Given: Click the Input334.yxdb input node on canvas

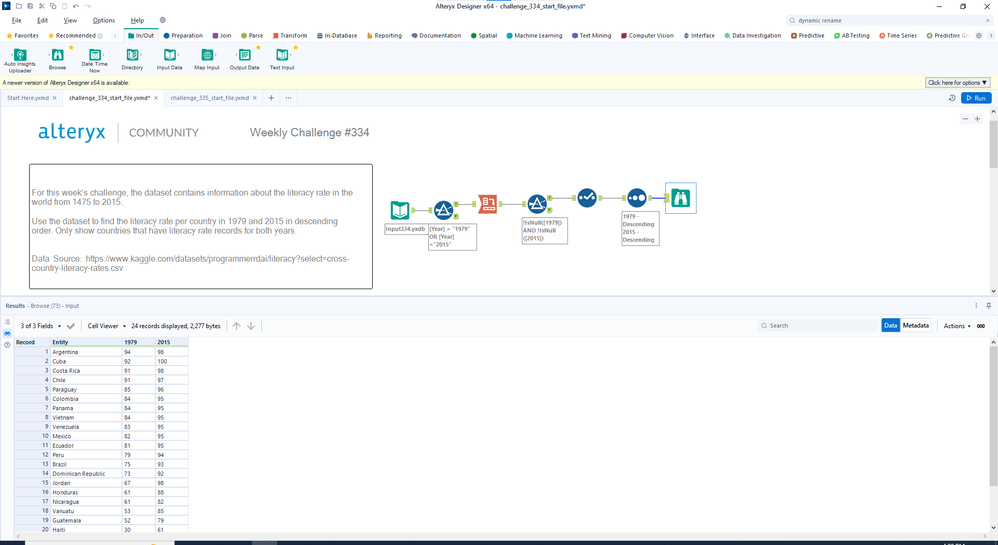Looking at the screenshot, I should 400,210.
